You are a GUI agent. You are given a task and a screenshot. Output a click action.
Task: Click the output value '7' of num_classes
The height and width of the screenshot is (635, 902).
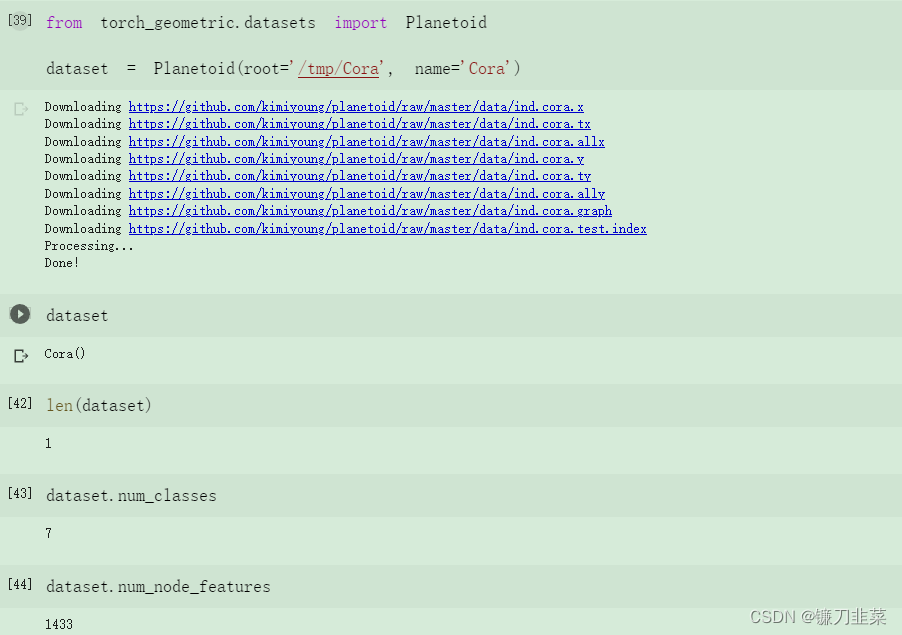pos(48,534)
